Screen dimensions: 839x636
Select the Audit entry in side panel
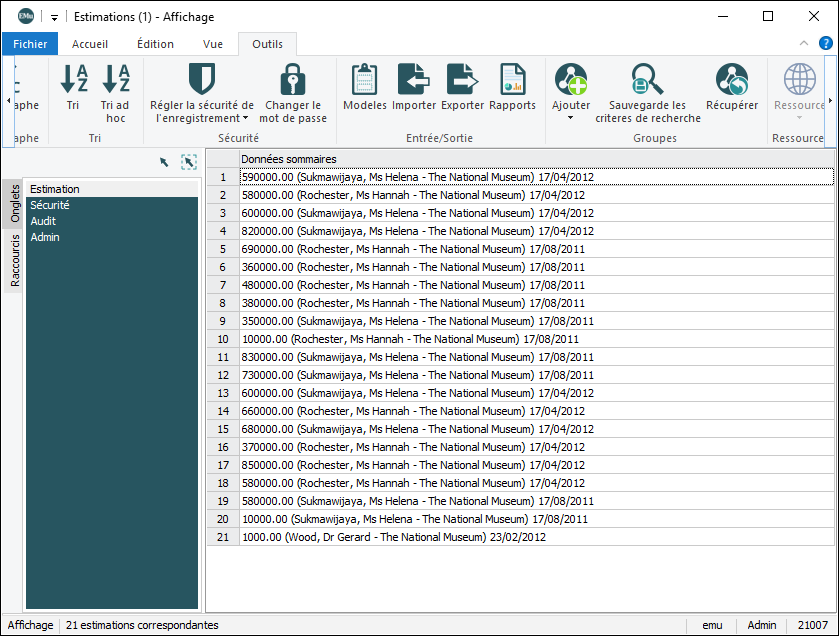(43, 221)
